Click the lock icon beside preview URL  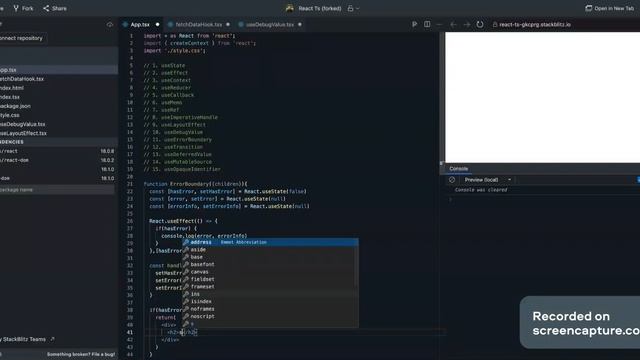495,24
